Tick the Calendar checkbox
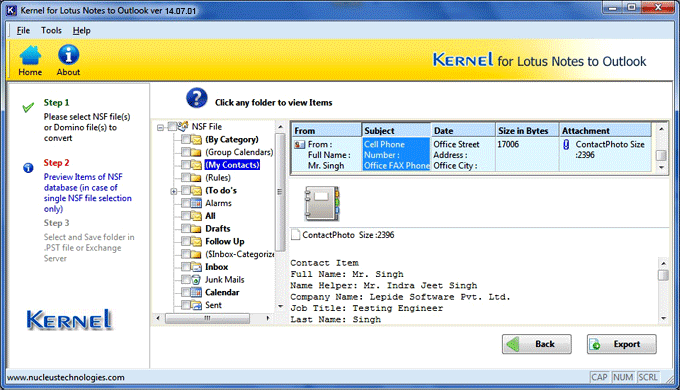The height and width of the screenshot is (390, 680). coord(186,292)
